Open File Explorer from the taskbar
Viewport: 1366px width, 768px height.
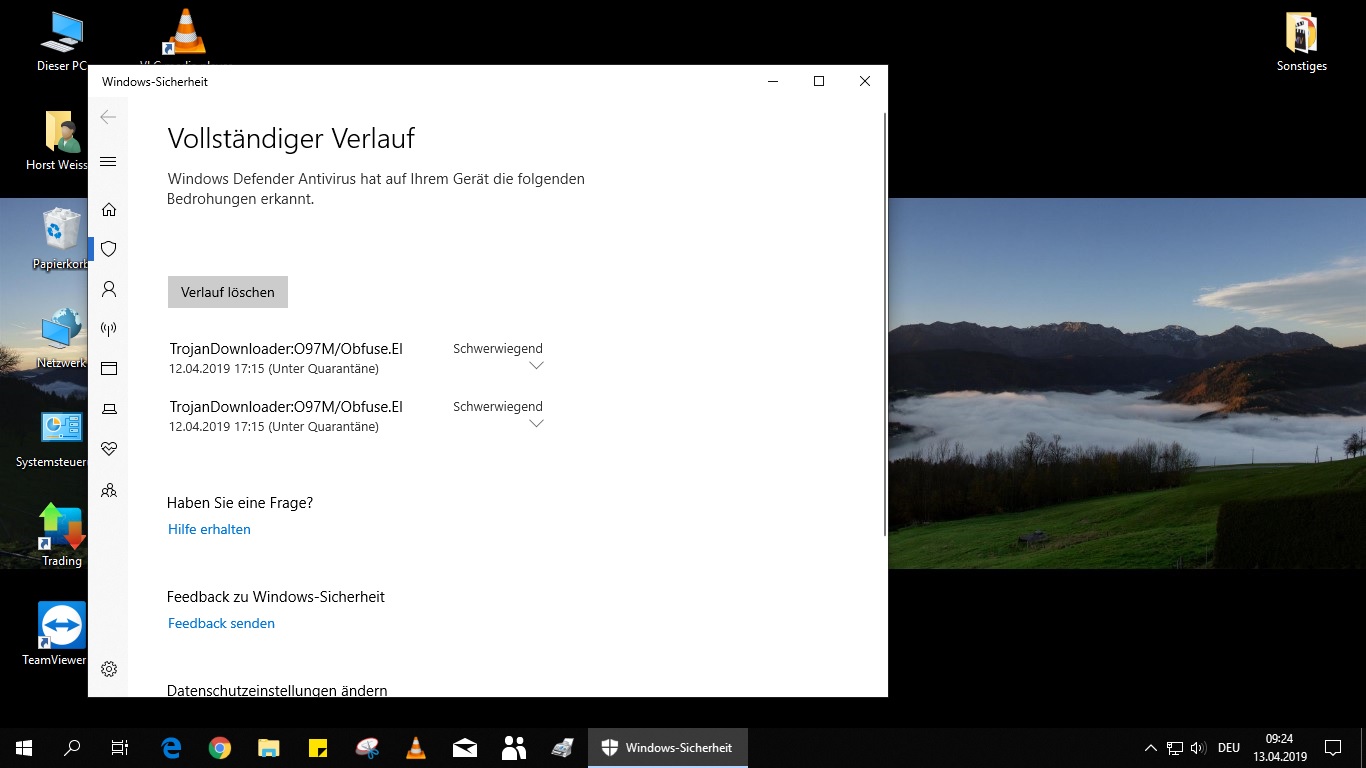(x=269, y=747)
